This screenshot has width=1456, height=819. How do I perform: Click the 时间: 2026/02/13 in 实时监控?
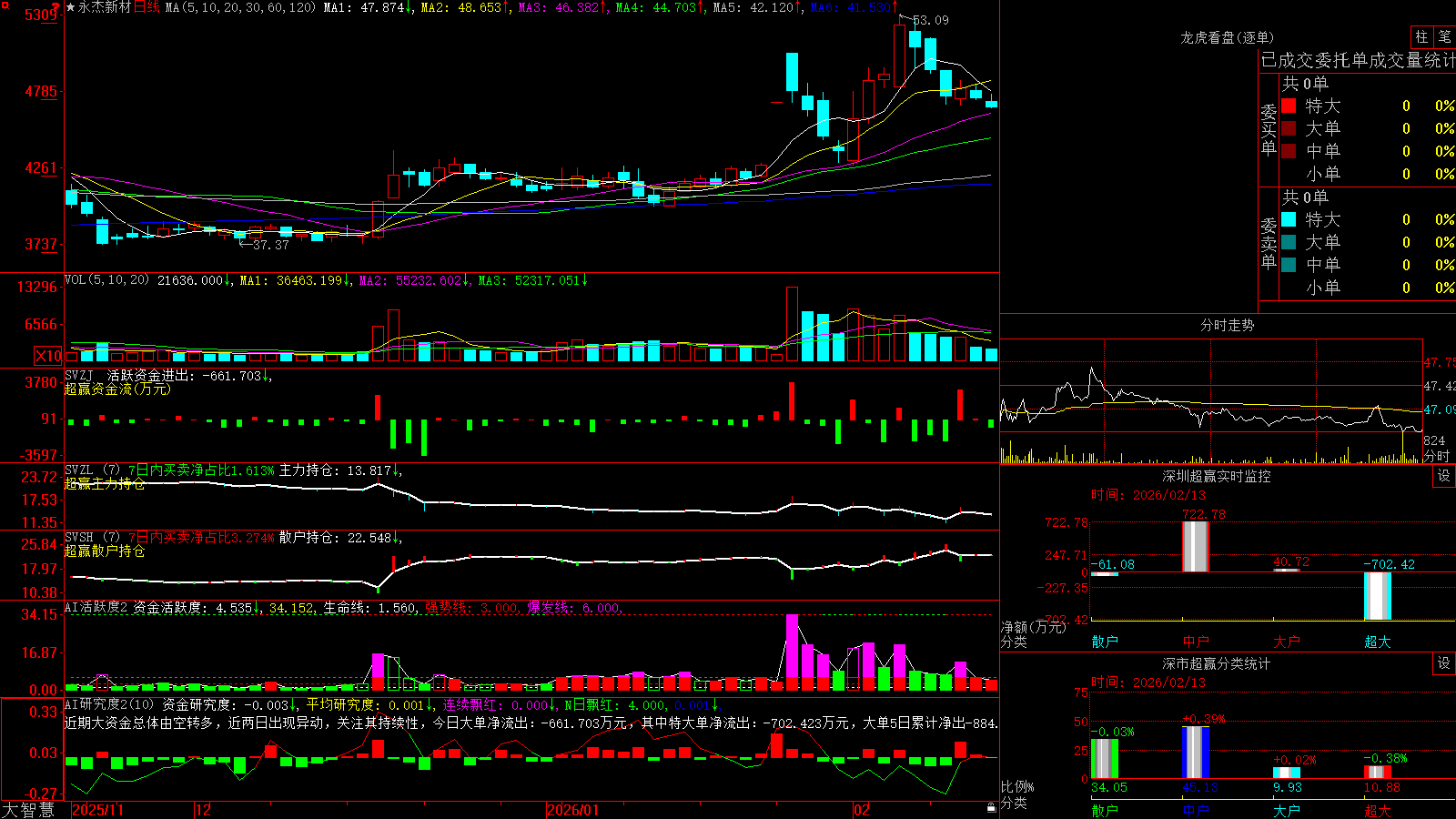point(1148,495)
